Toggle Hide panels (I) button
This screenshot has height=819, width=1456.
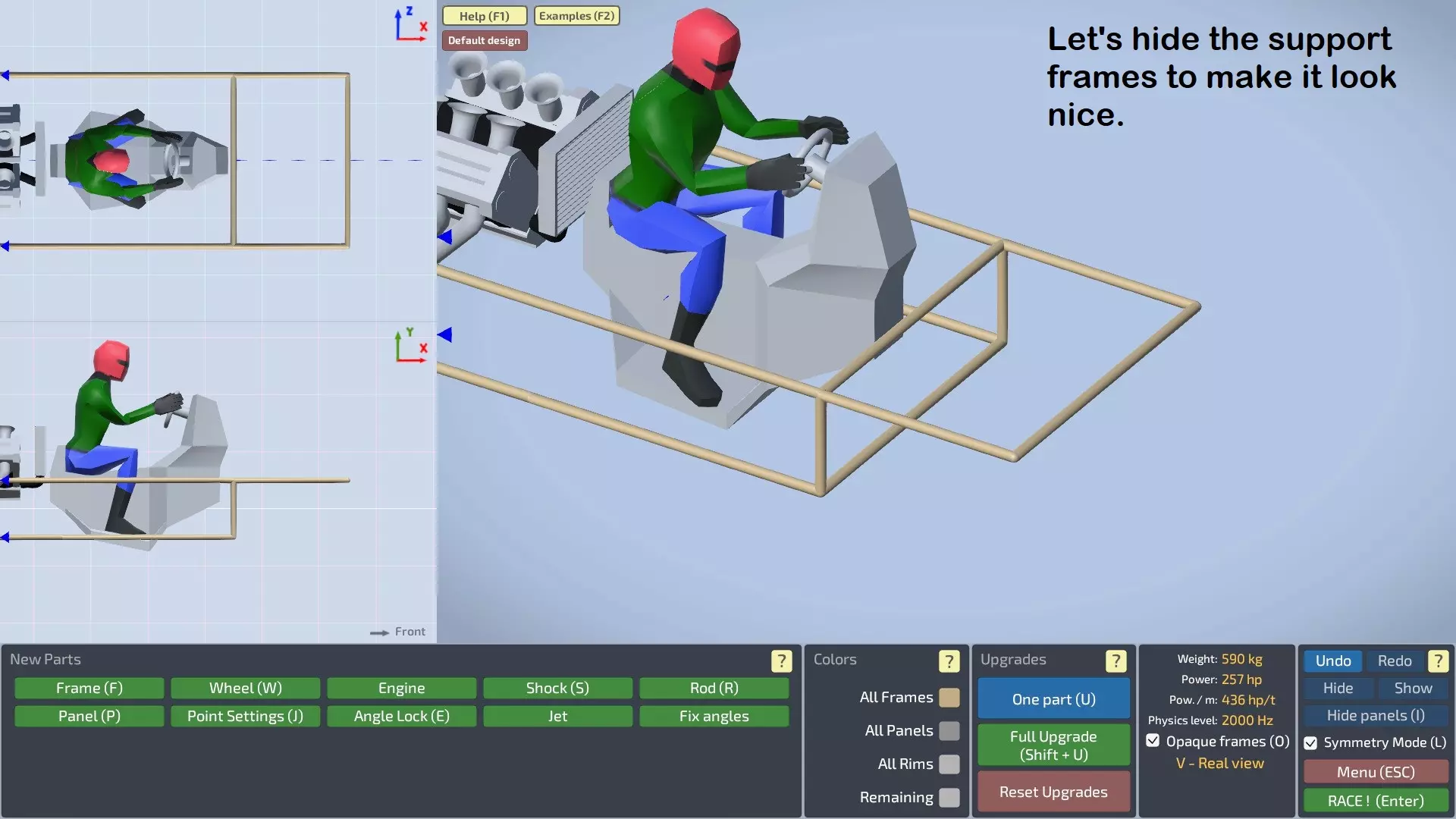(x=1375, y=715)
